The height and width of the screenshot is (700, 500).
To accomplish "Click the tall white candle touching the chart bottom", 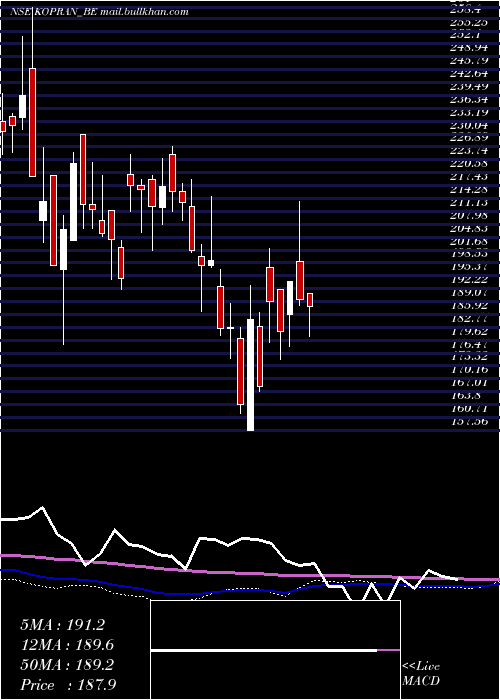I will [x=250, y=375].
